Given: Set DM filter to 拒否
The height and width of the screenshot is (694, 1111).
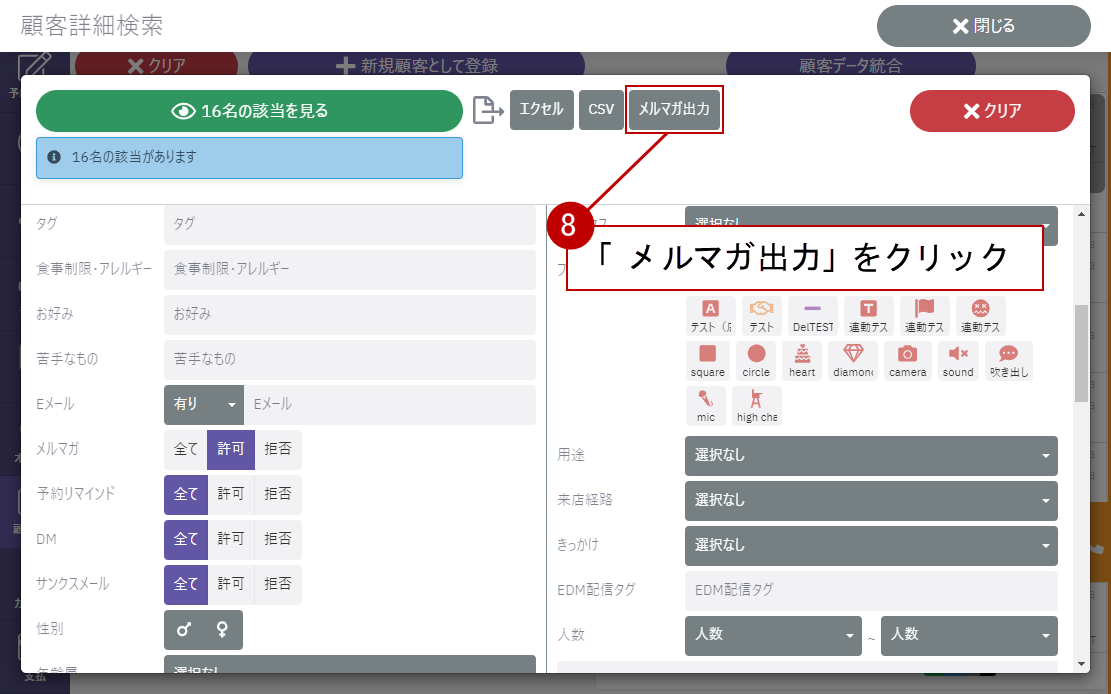Looking at the screenshot, I should click(x=278, y=540).
